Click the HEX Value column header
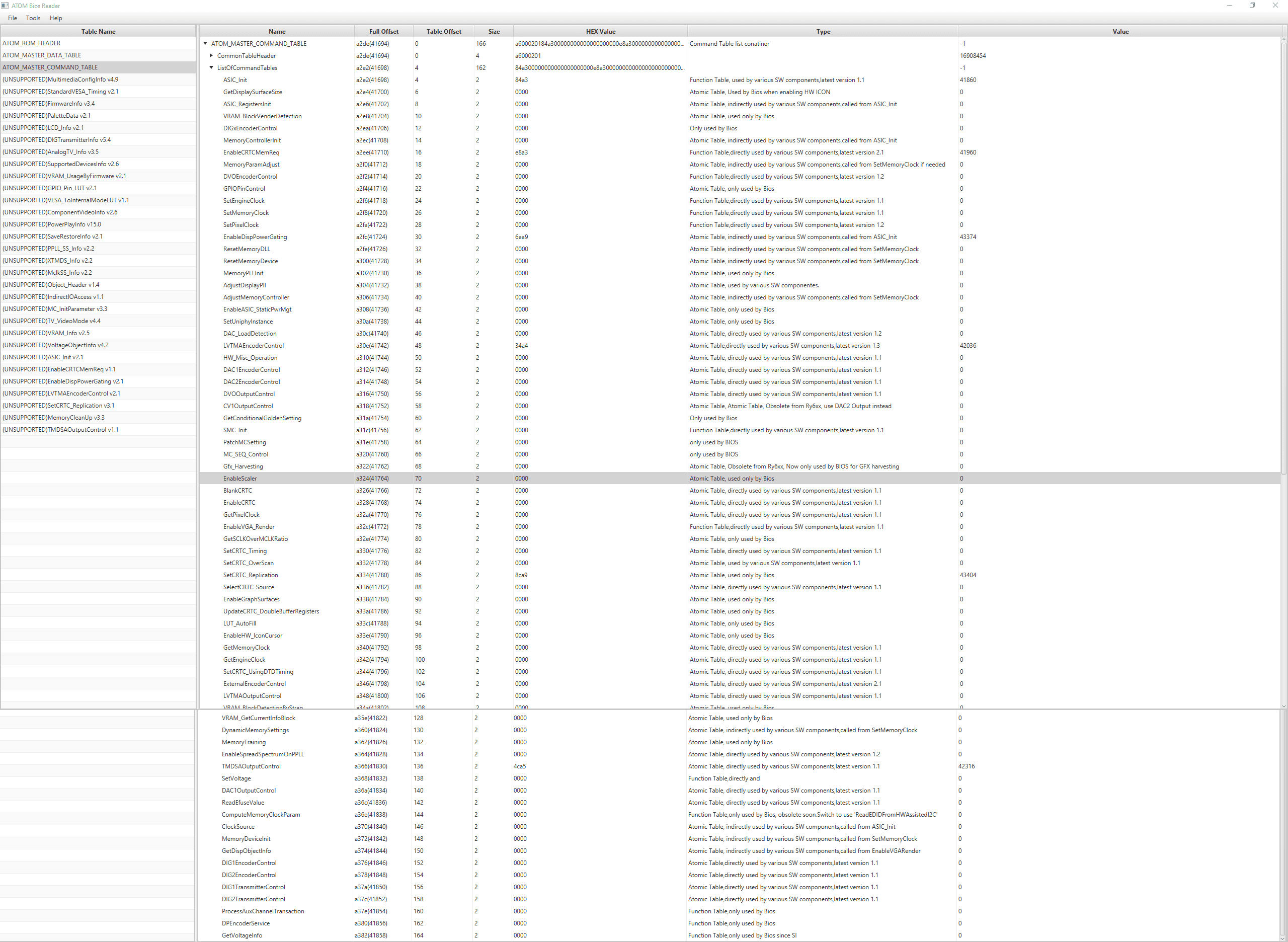This screenshot has height=942, width=1288. [x=600, y=31]
